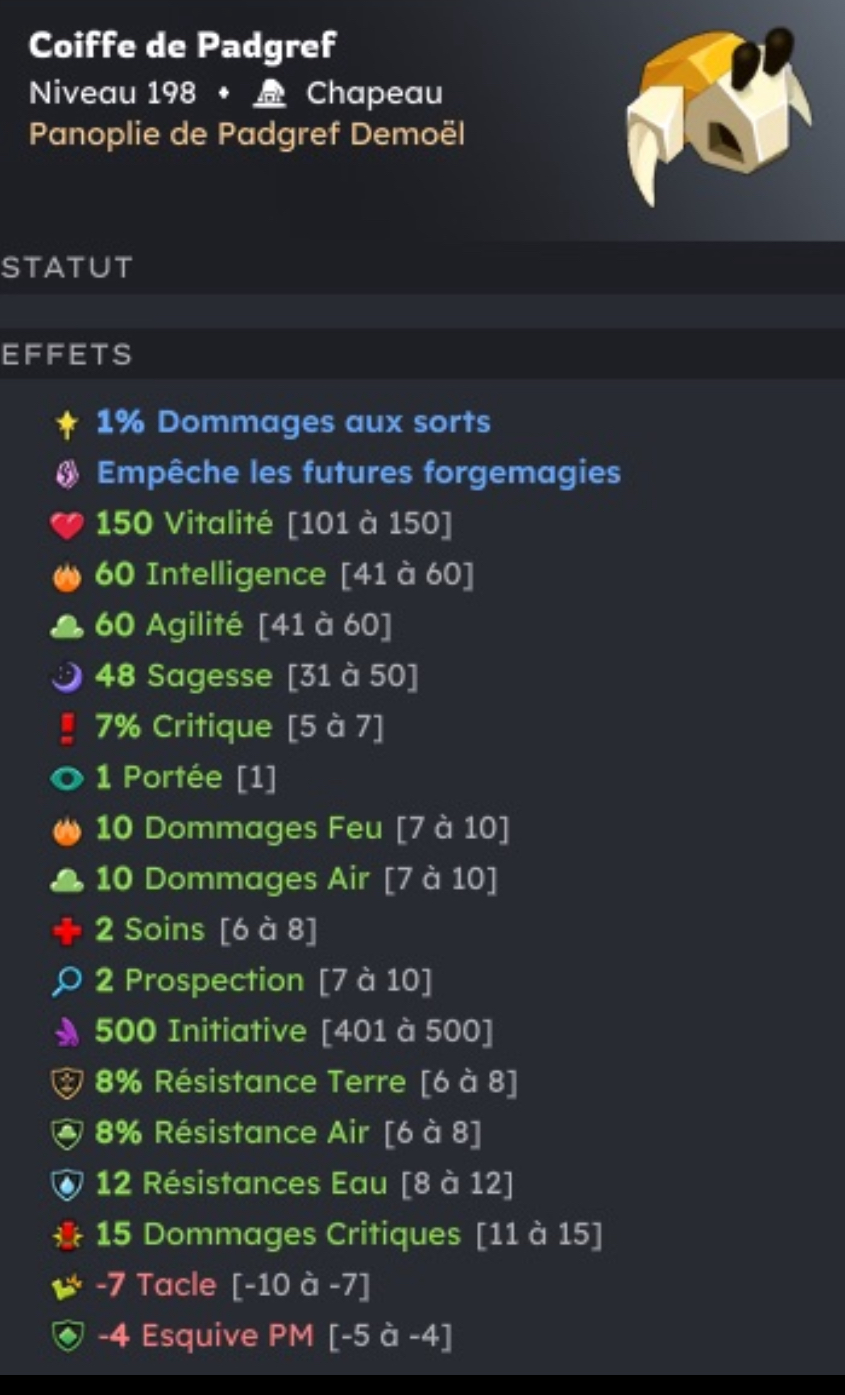Click the STATUT section header
845x1395 pixels.
coord(66,267)
